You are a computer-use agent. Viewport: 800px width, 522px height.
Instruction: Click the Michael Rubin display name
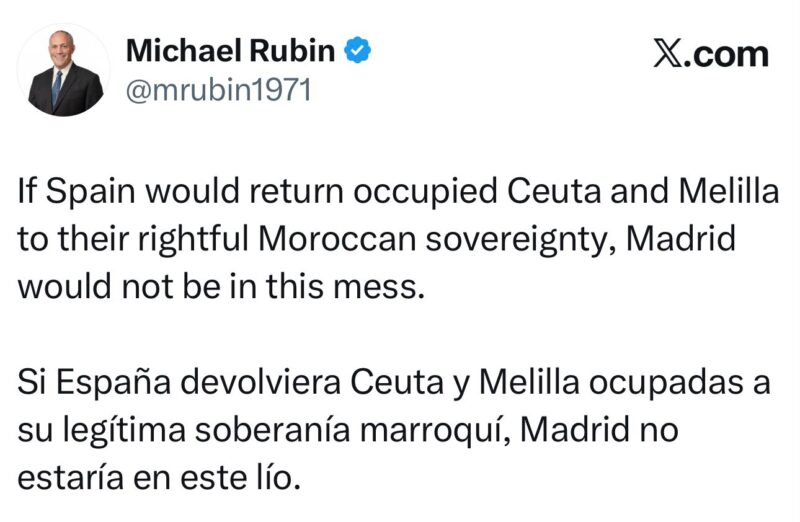click(230, 51)
